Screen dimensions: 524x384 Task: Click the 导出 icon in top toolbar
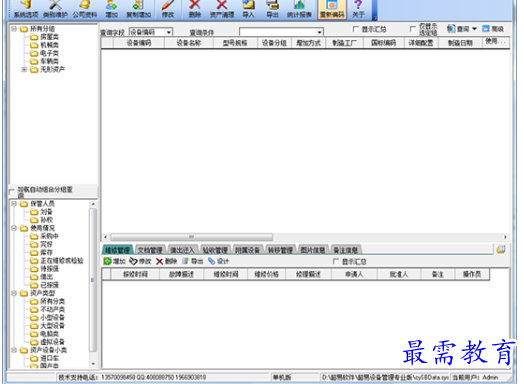(272, 9)
